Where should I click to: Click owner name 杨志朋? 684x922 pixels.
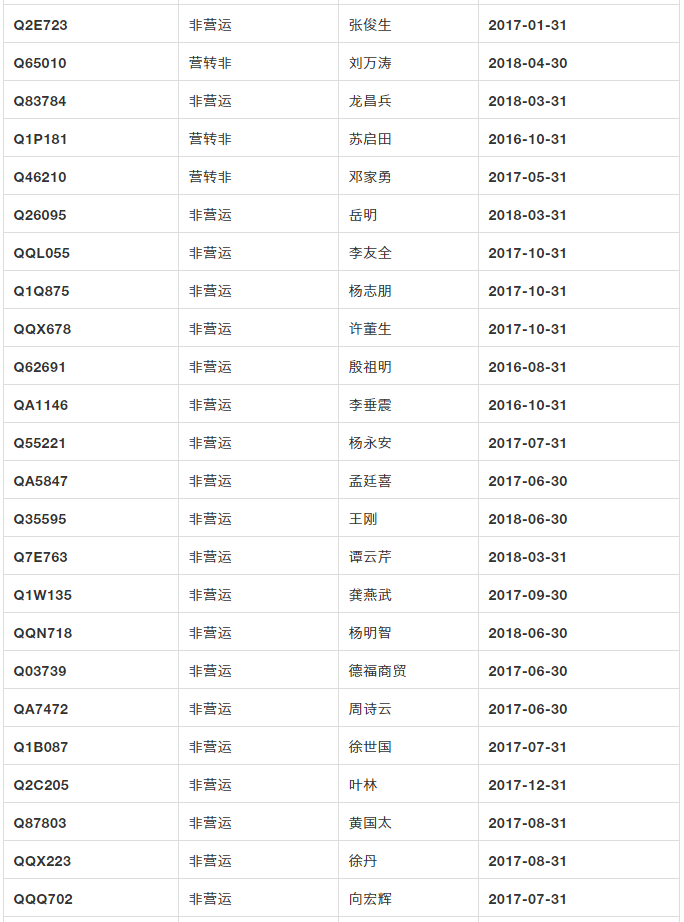370,291
